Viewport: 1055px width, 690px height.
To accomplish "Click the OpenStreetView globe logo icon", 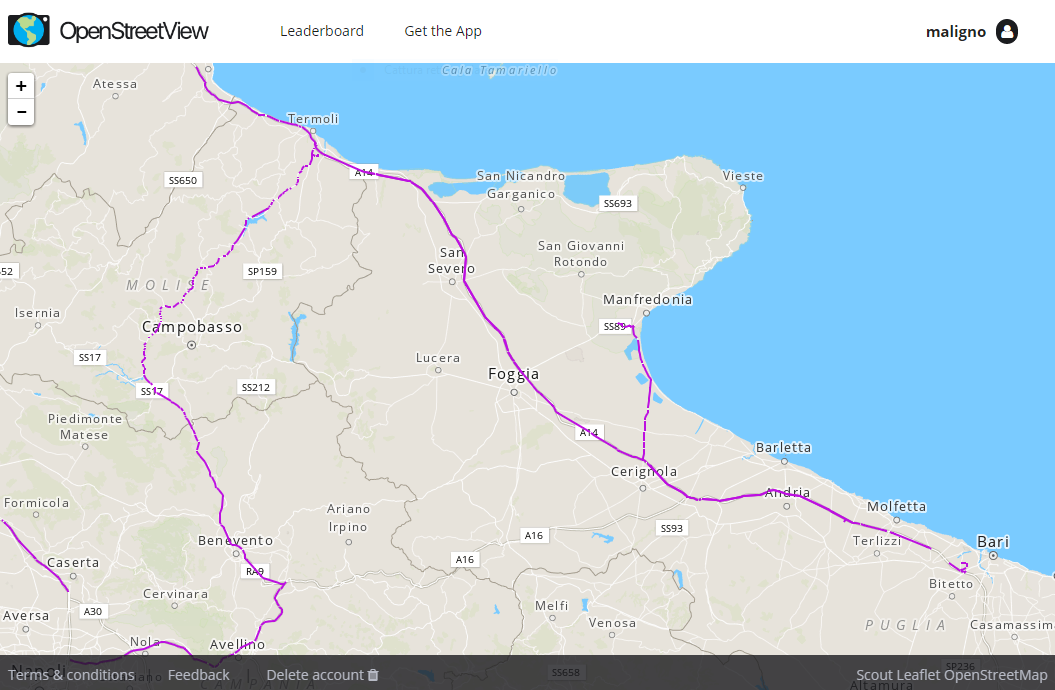I will (x=28, y=30).
